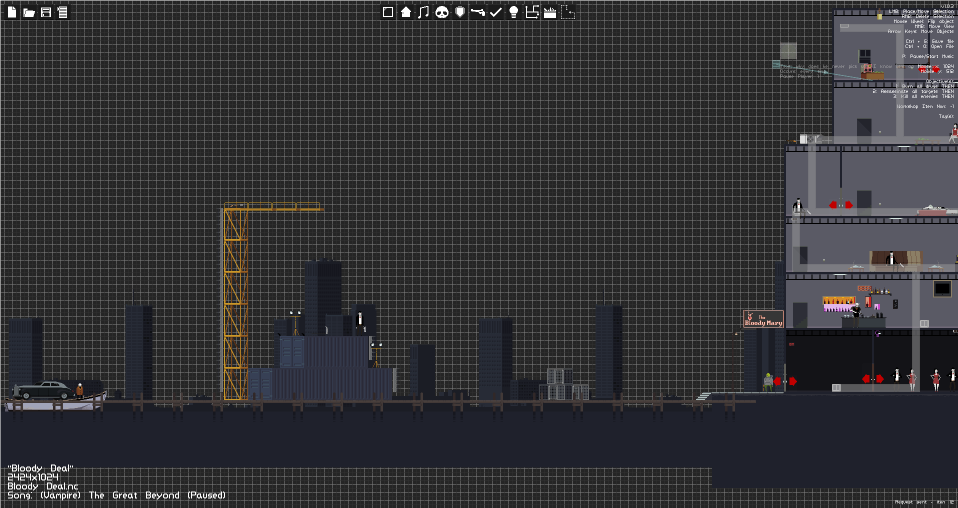
Task: Select the lightbulb lighting tool
Action: (x=514, y=12)
